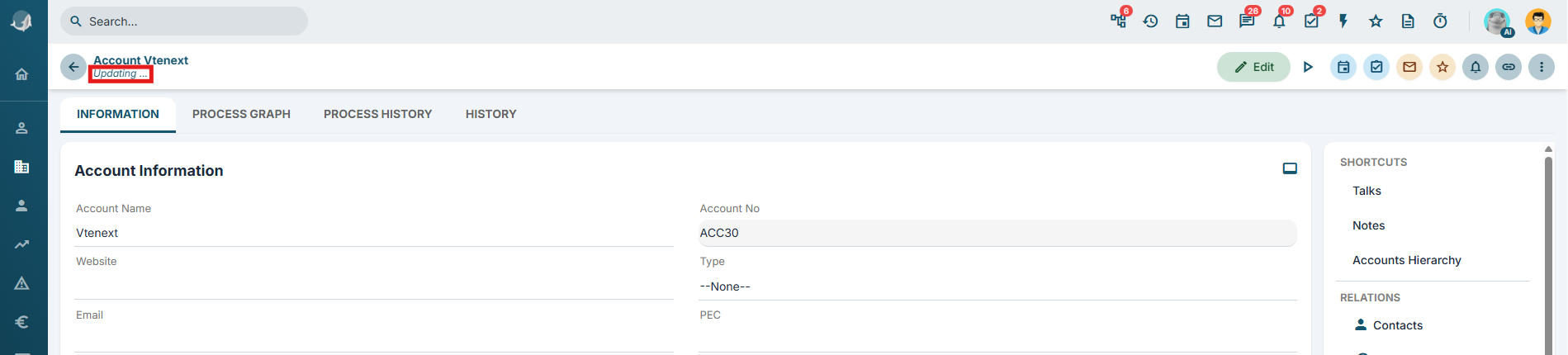
Task: Click the lightning bolt quick-create icon
Action: (1343, 21)
